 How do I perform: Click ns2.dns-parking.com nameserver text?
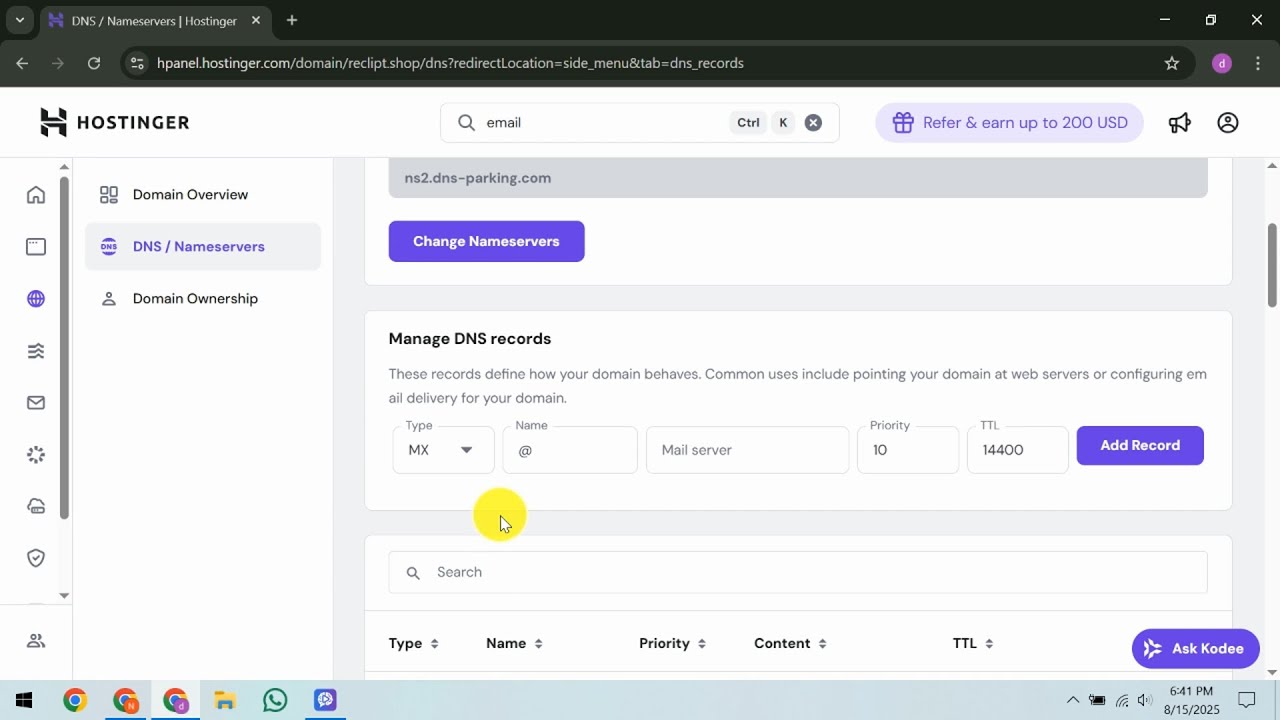(478, 178)
